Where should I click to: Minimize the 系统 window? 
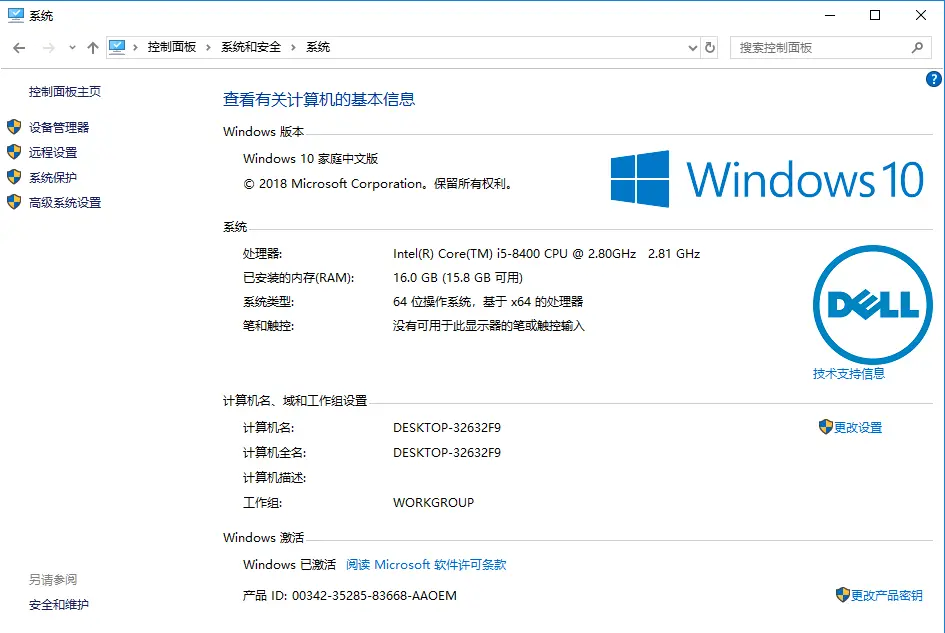(830, 15)
